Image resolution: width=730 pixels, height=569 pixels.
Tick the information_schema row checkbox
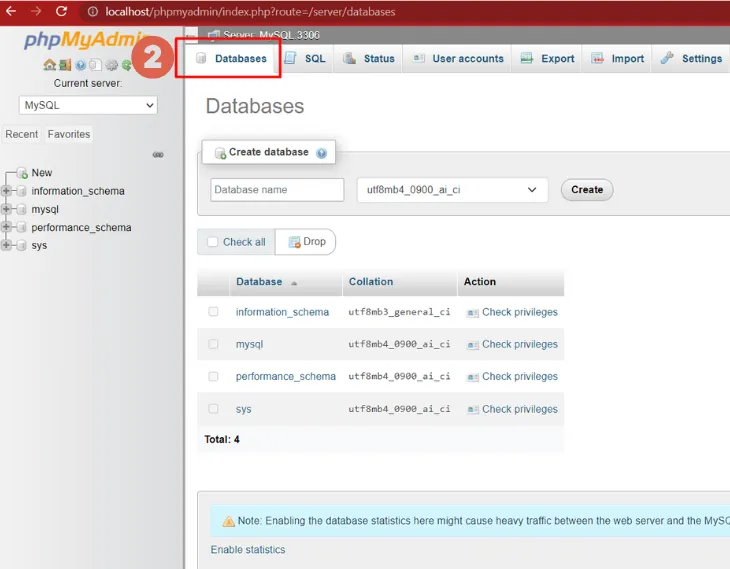click(213, 312)
